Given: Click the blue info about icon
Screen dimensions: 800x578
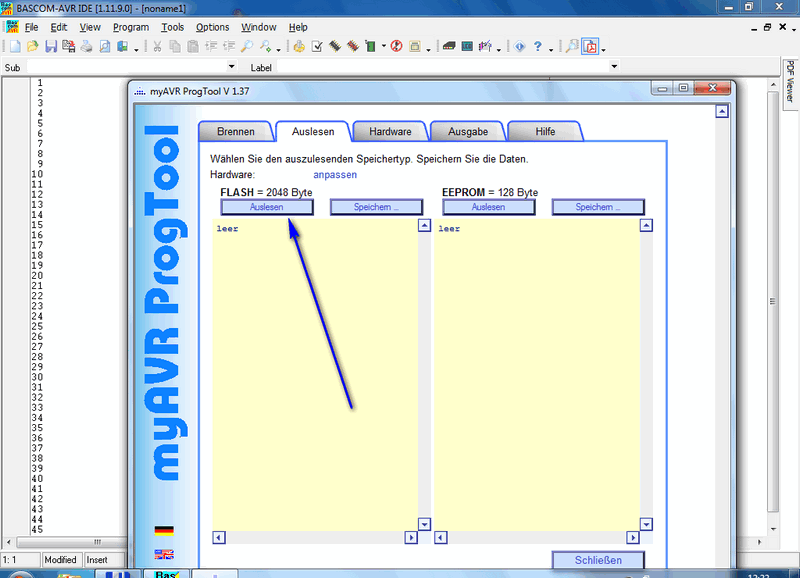Looking at the screenshot, I should pos(519,46).
